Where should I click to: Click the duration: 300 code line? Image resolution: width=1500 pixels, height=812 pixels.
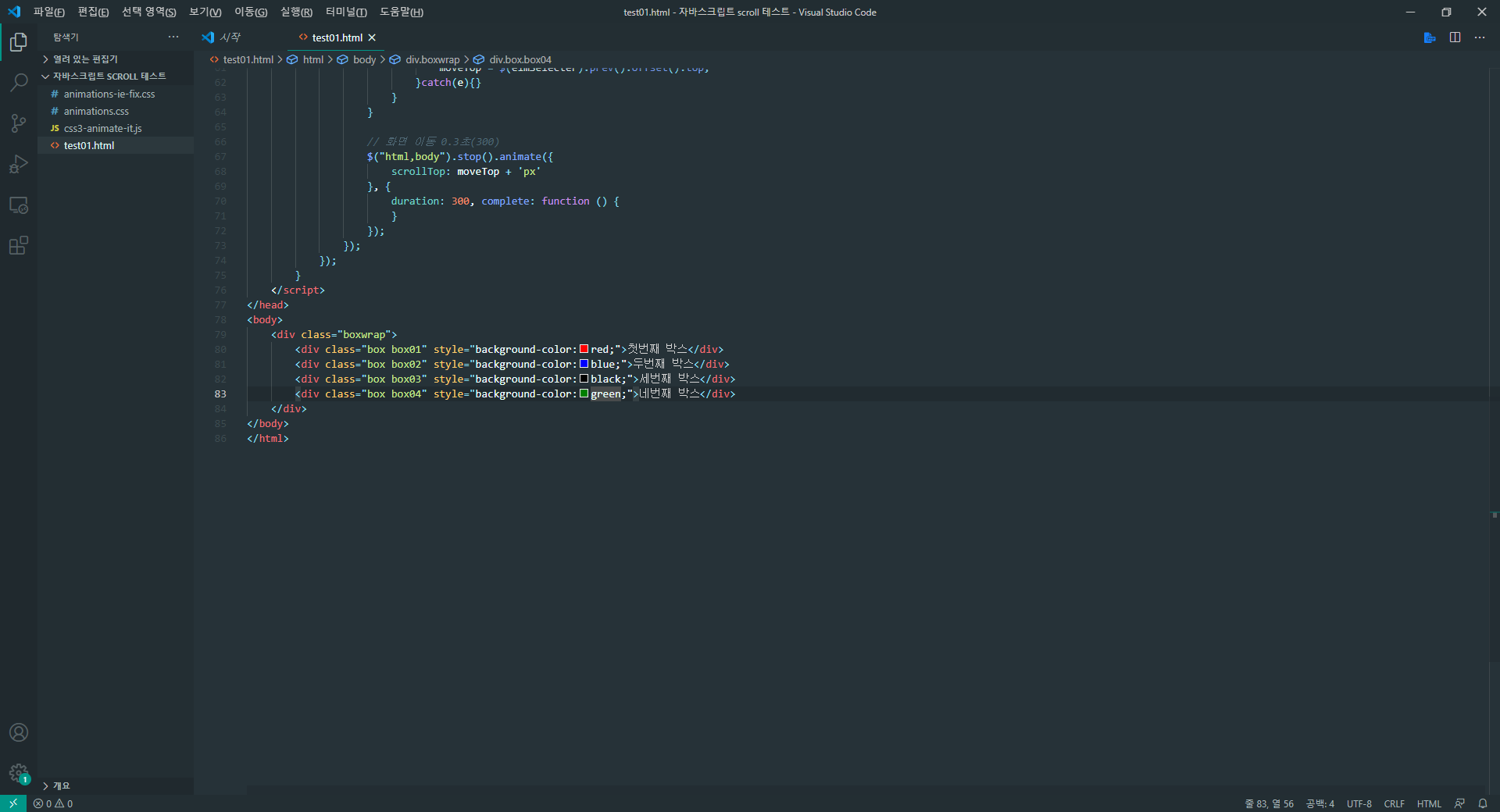[x=505, y=201]
